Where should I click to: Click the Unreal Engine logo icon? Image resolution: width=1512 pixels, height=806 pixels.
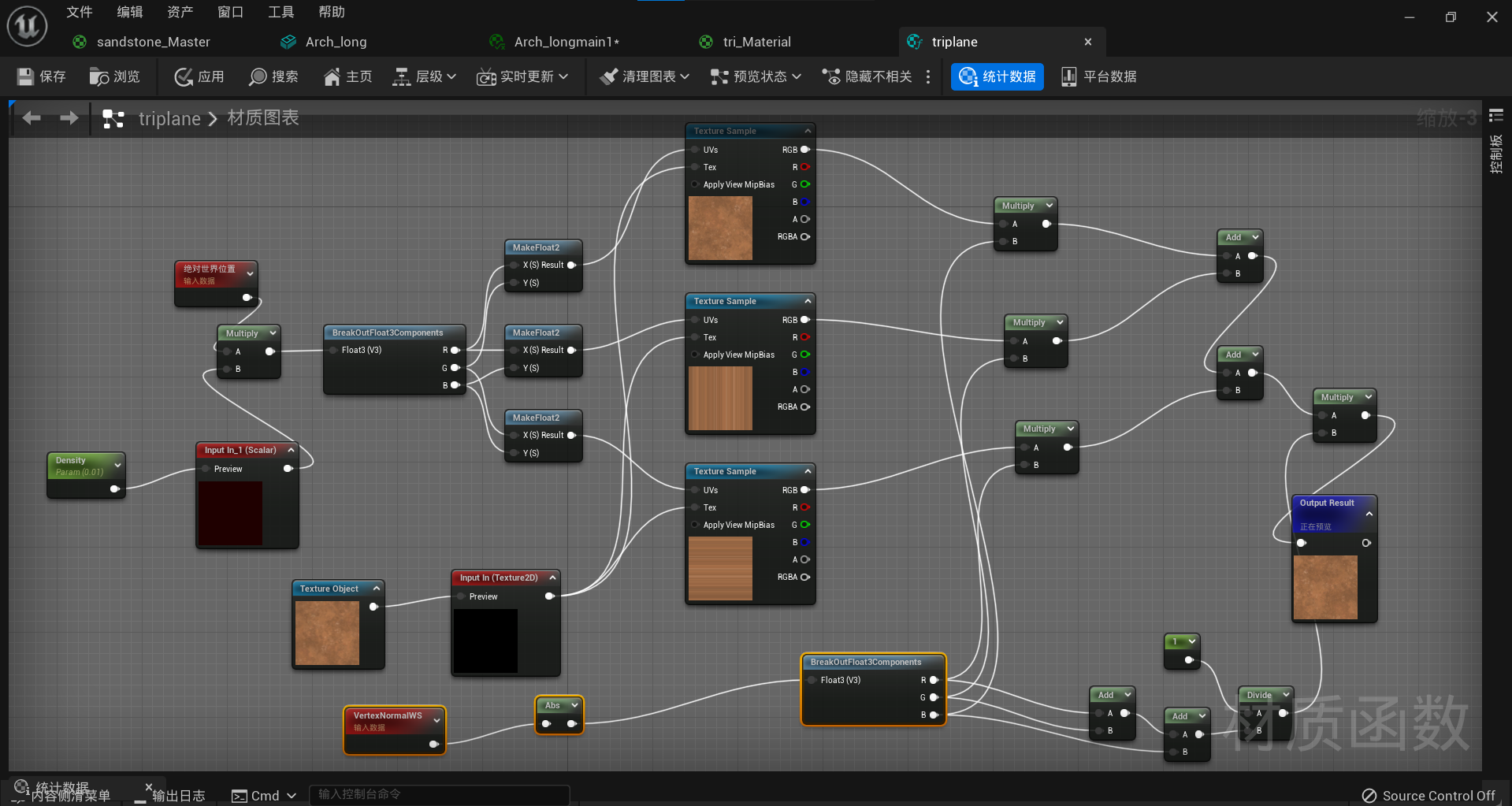coord(28,26)
